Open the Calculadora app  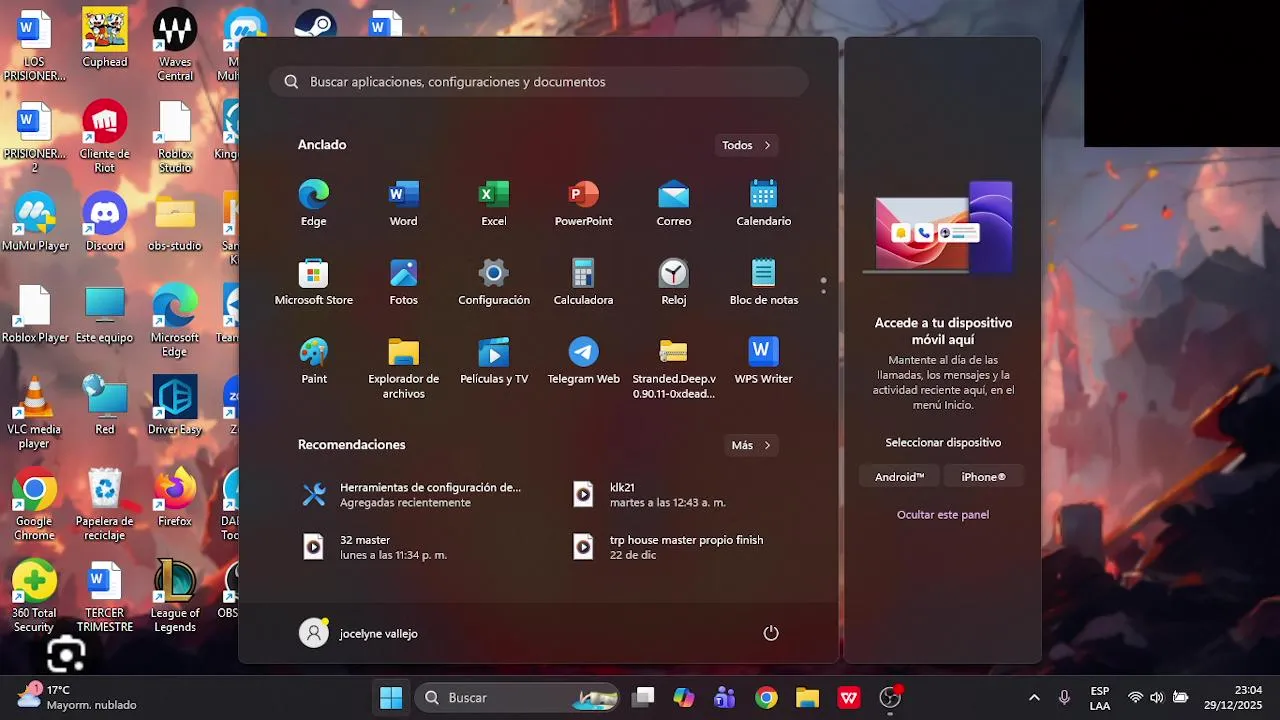pos(584,282)
